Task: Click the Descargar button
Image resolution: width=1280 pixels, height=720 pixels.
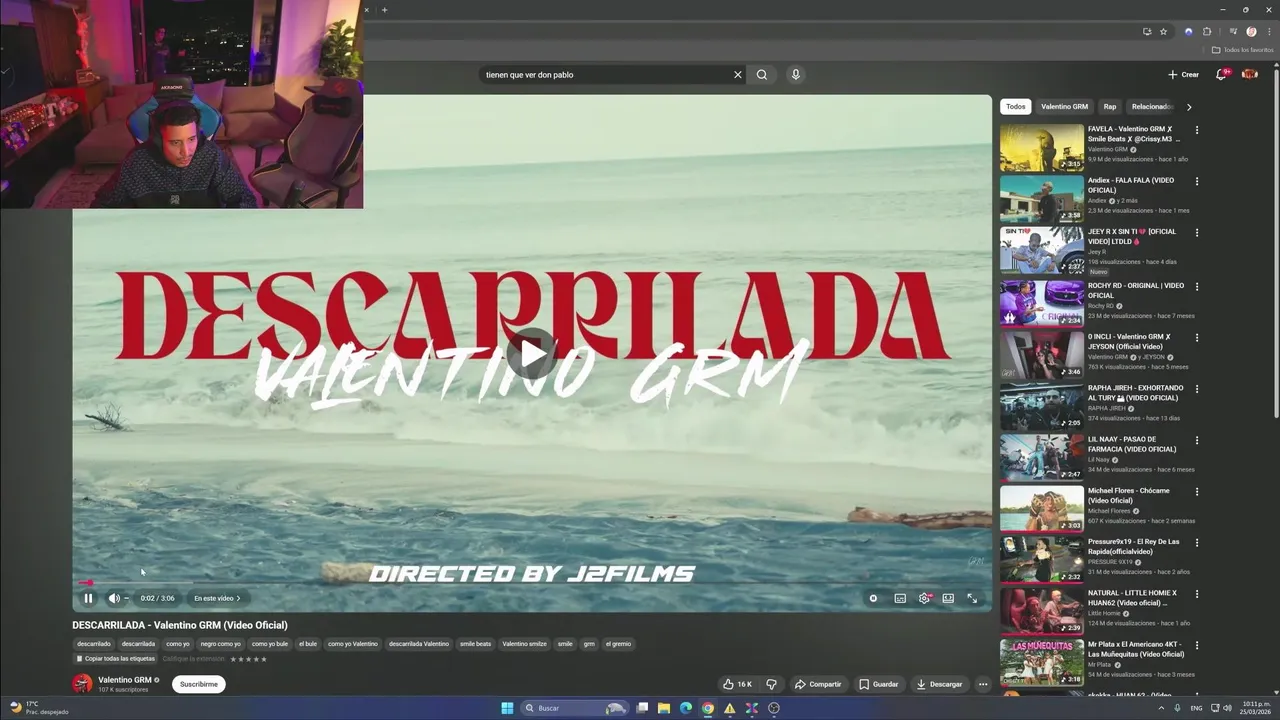Action: click(939, 684)
